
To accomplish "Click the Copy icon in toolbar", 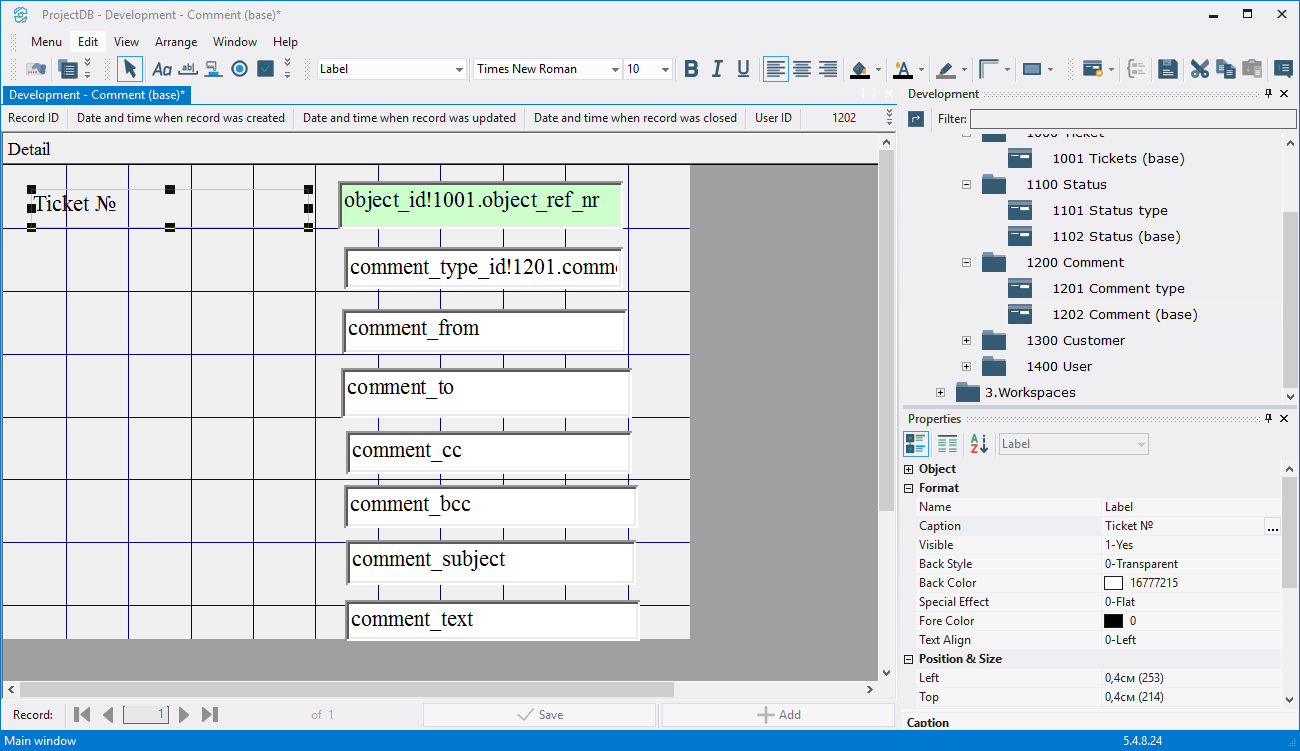I will coord(1225,69).
